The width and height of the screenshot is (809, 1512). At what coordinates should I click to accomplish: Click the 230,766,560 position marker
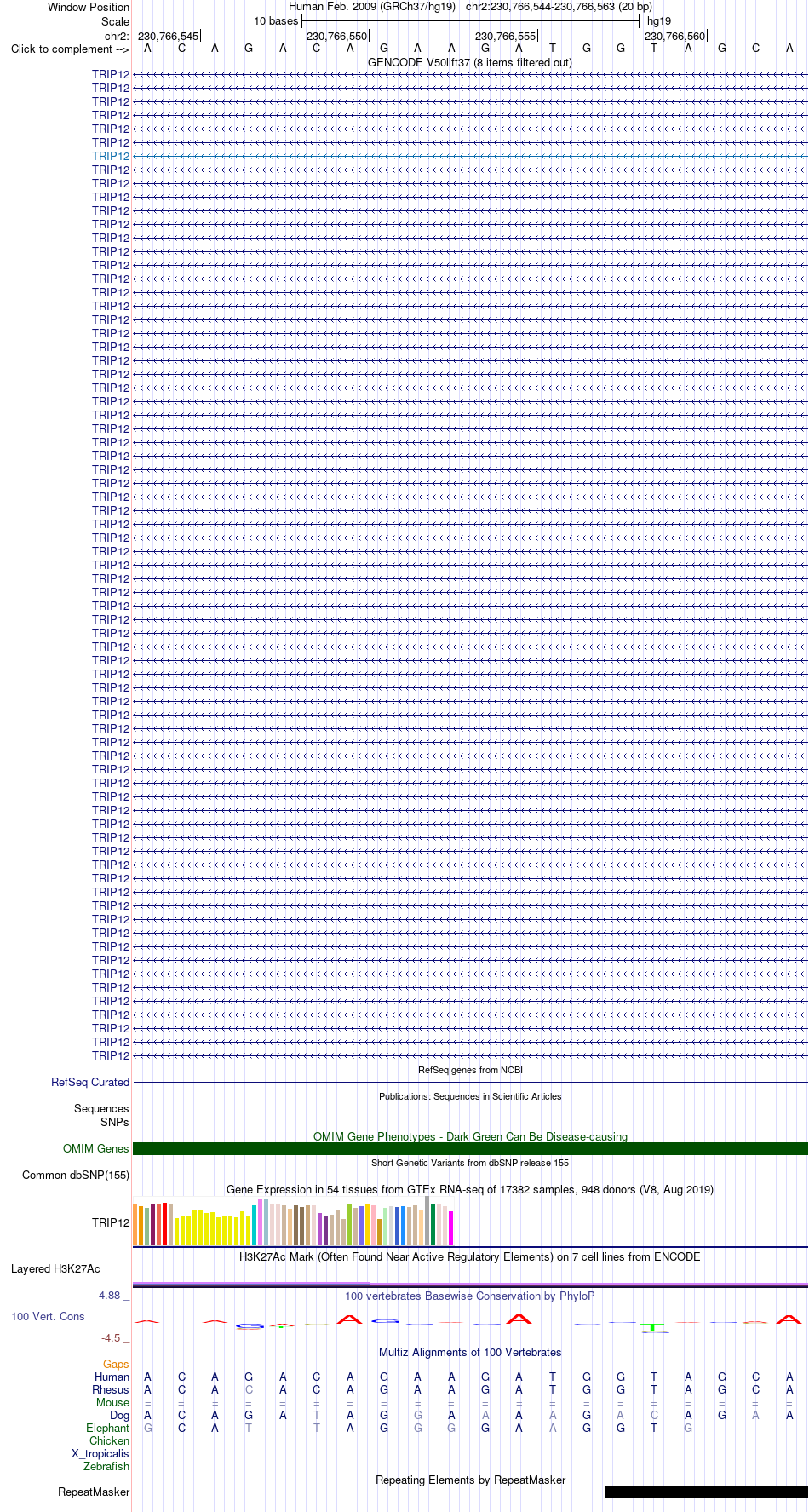674,37
